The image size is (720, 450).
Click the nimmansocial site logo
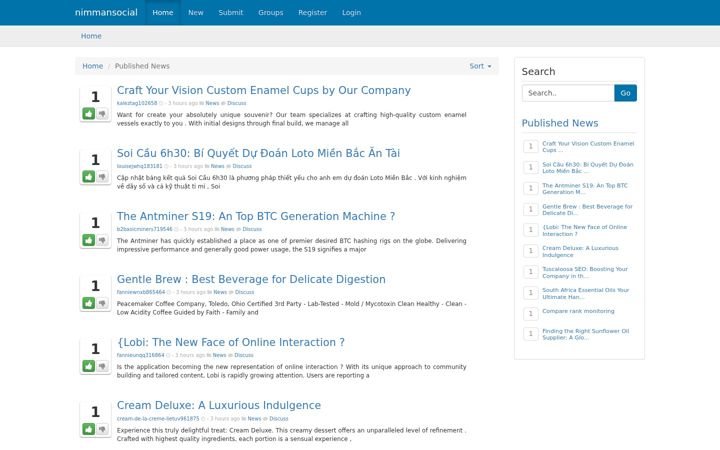click(106, 12)
